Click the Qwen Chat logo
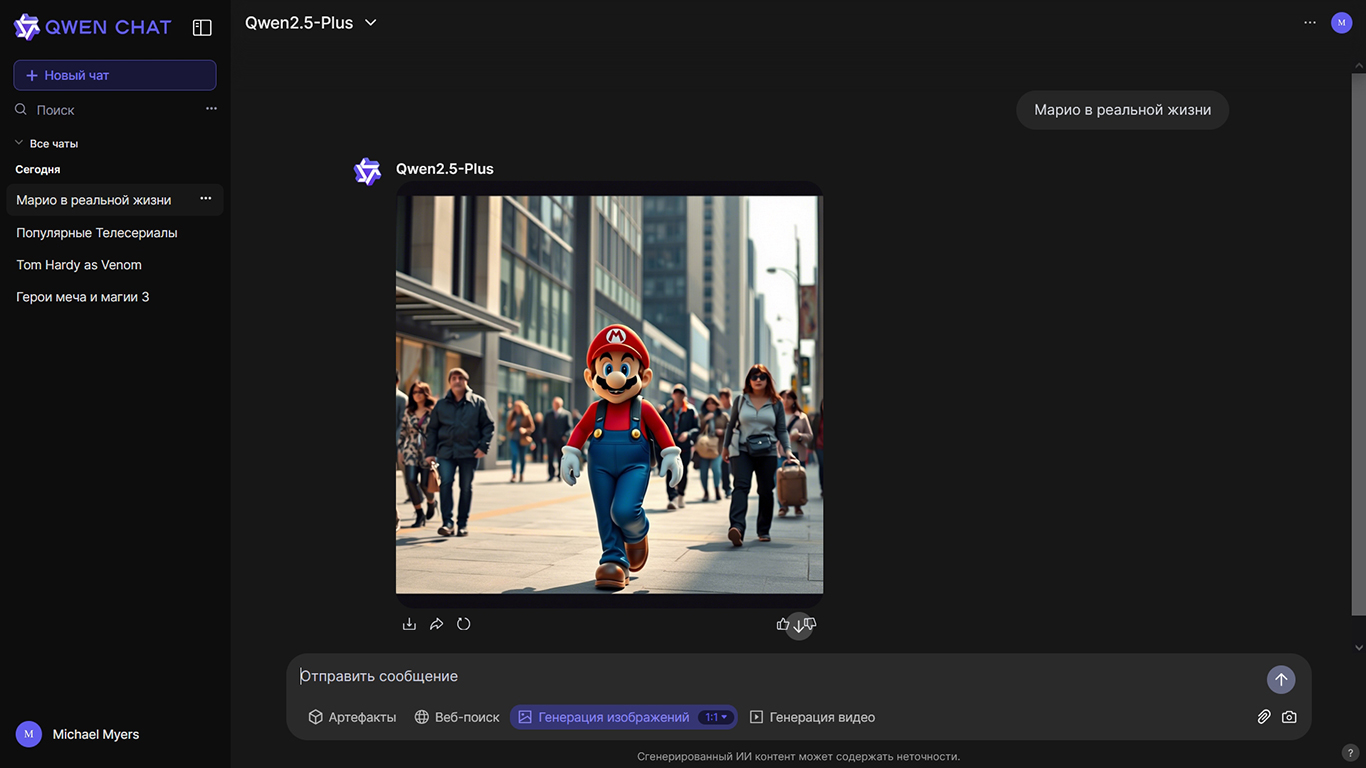The image size is (1366, 768). click(x=92, y=27)
